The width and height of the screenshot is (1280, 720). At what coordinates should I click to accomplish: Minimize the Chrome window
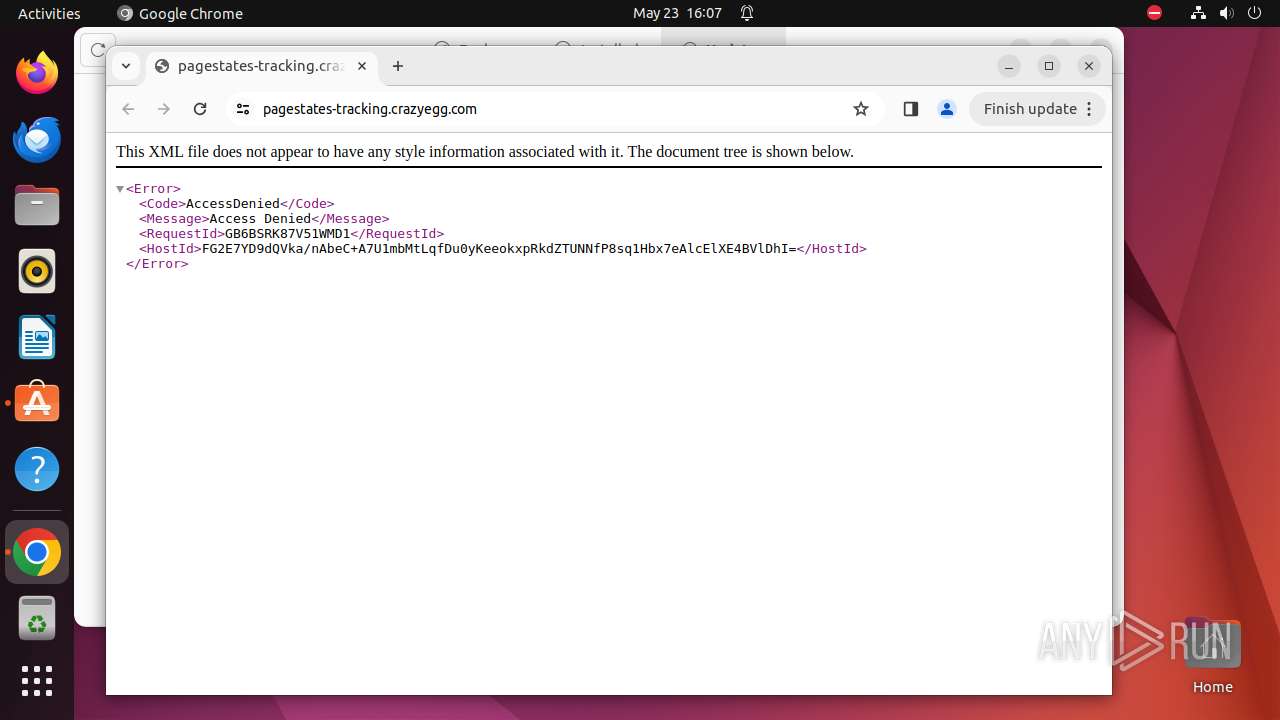[x=1009, y=66]
